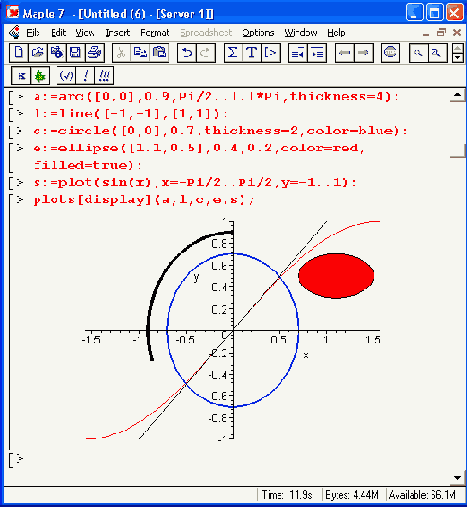Open the Options menu
The image size is (467, 507).
click(258, 33)
